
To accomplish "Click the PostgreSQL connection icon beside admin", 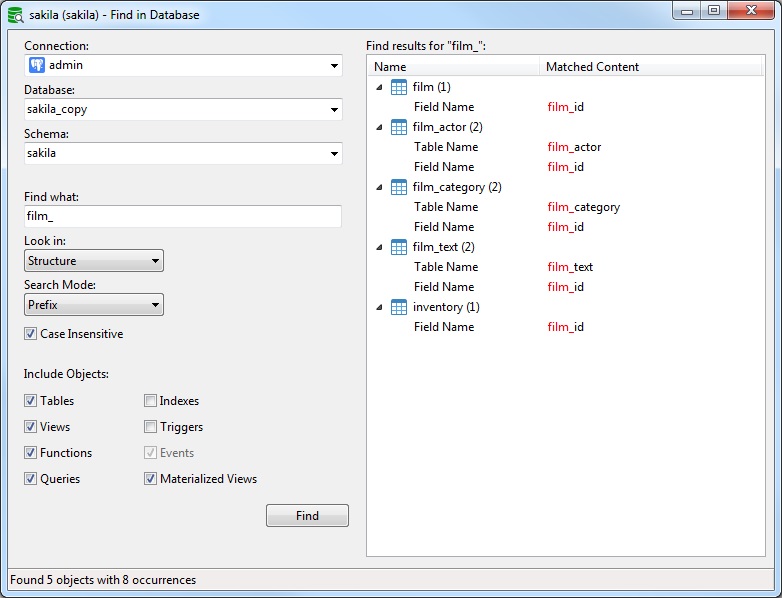I will click(37, 66).
